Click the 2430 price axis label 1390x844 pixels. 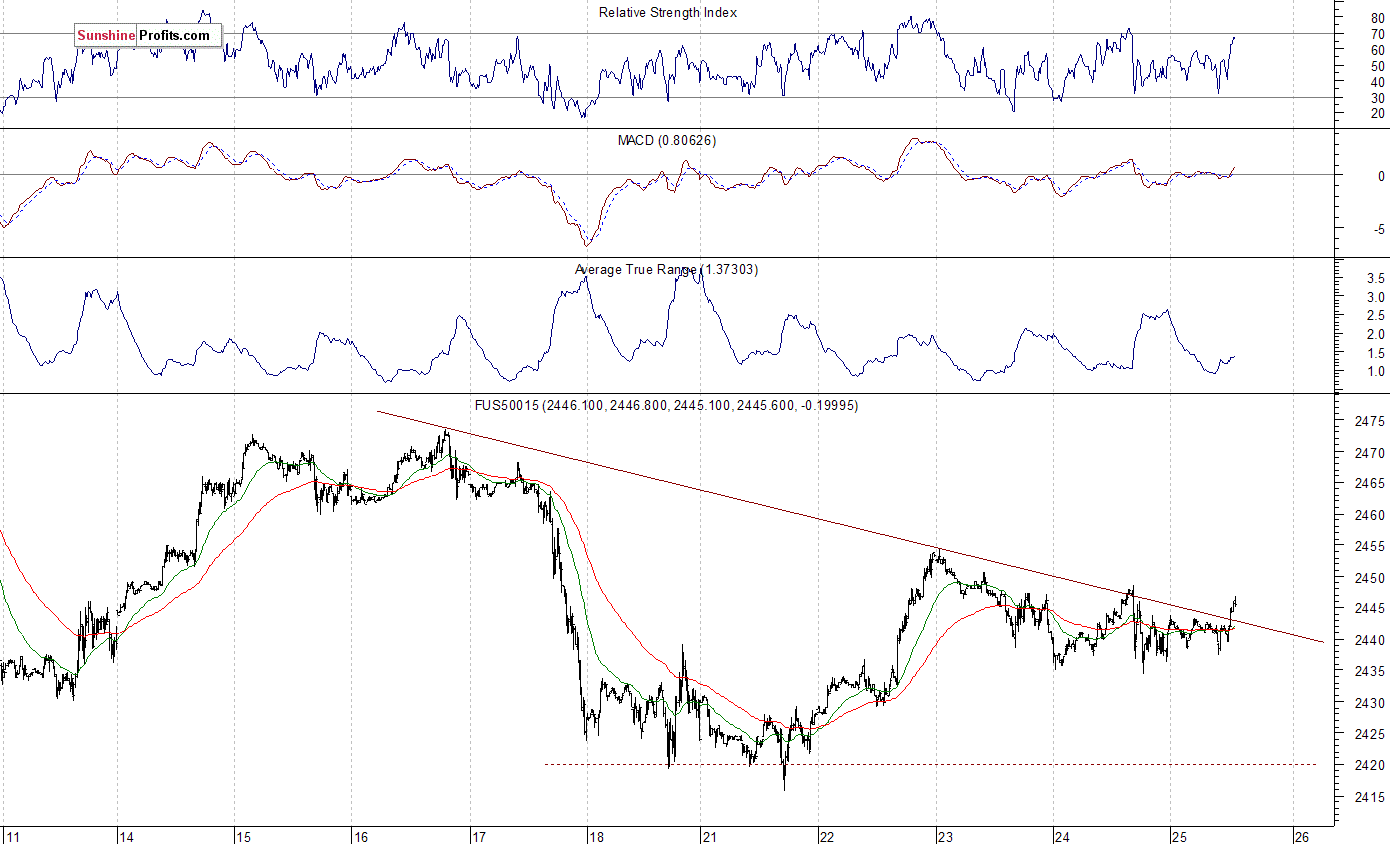point(1370,703)
